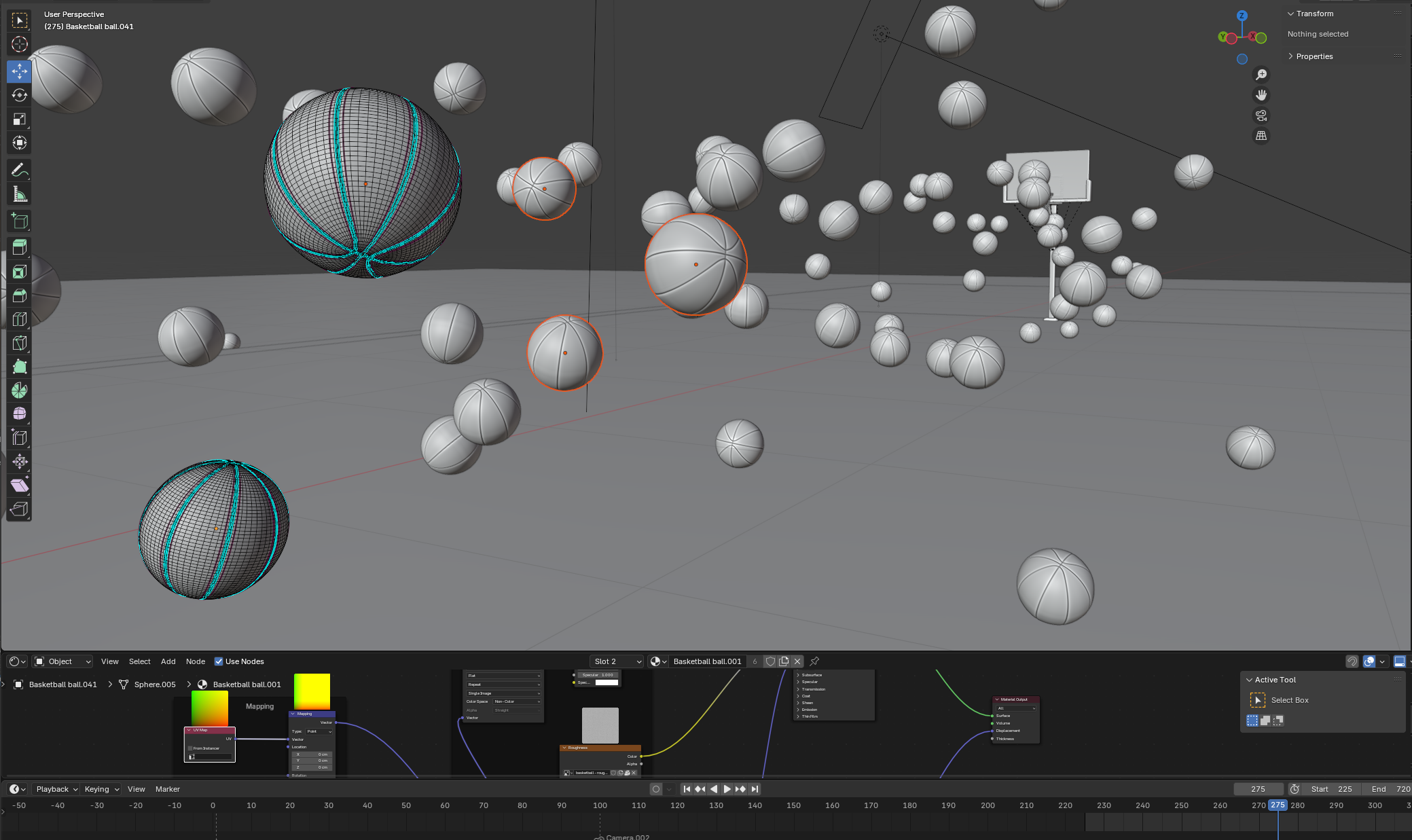Open the Object shader type dropdown
This screenshot has height=840, width=1412.
click(x=62, y=661)
